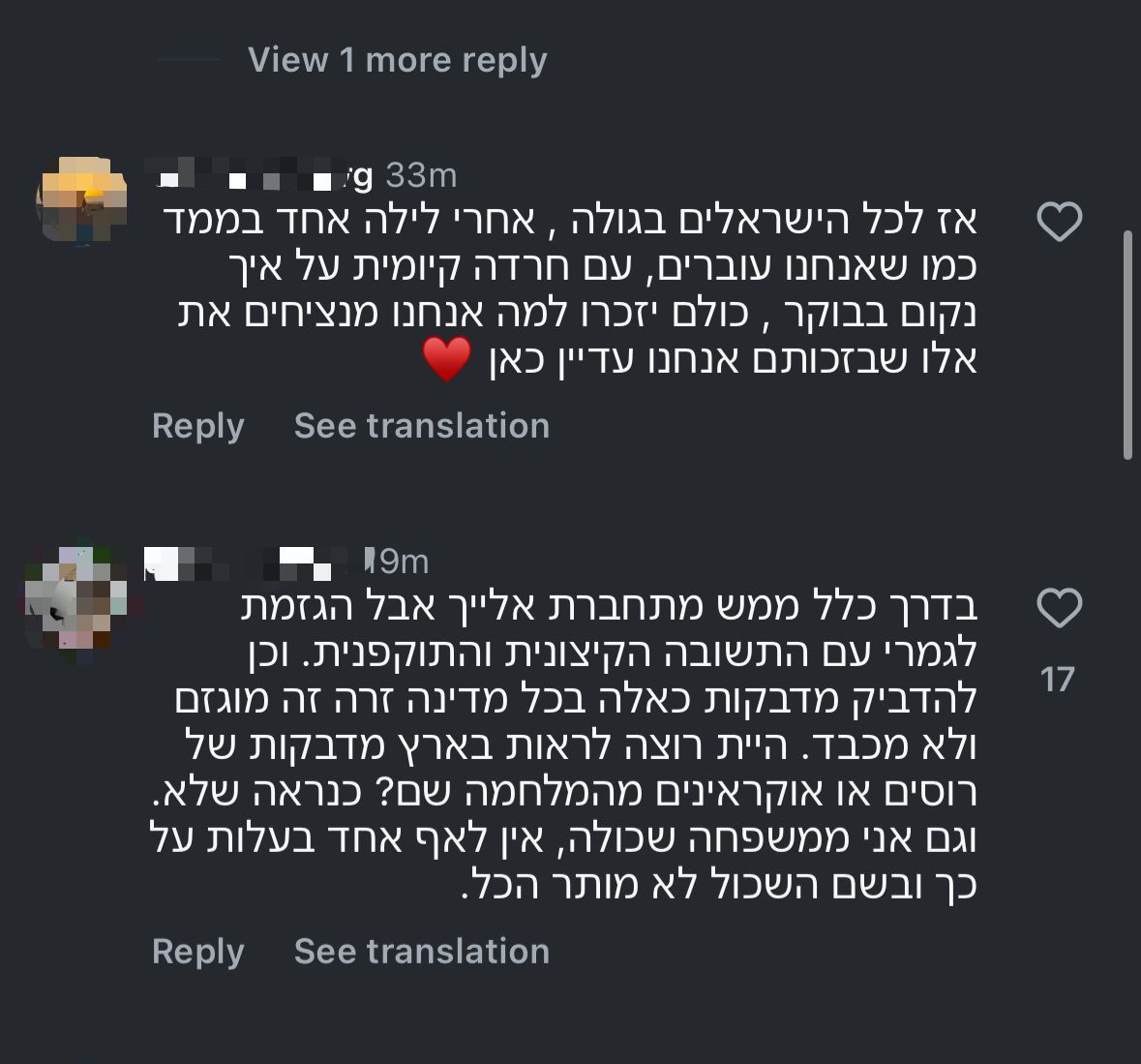The width and height of the screenshot is (1141, 1064).
Task: Click the line beside View 1 more reply
Action: click(x=189, y=60)
